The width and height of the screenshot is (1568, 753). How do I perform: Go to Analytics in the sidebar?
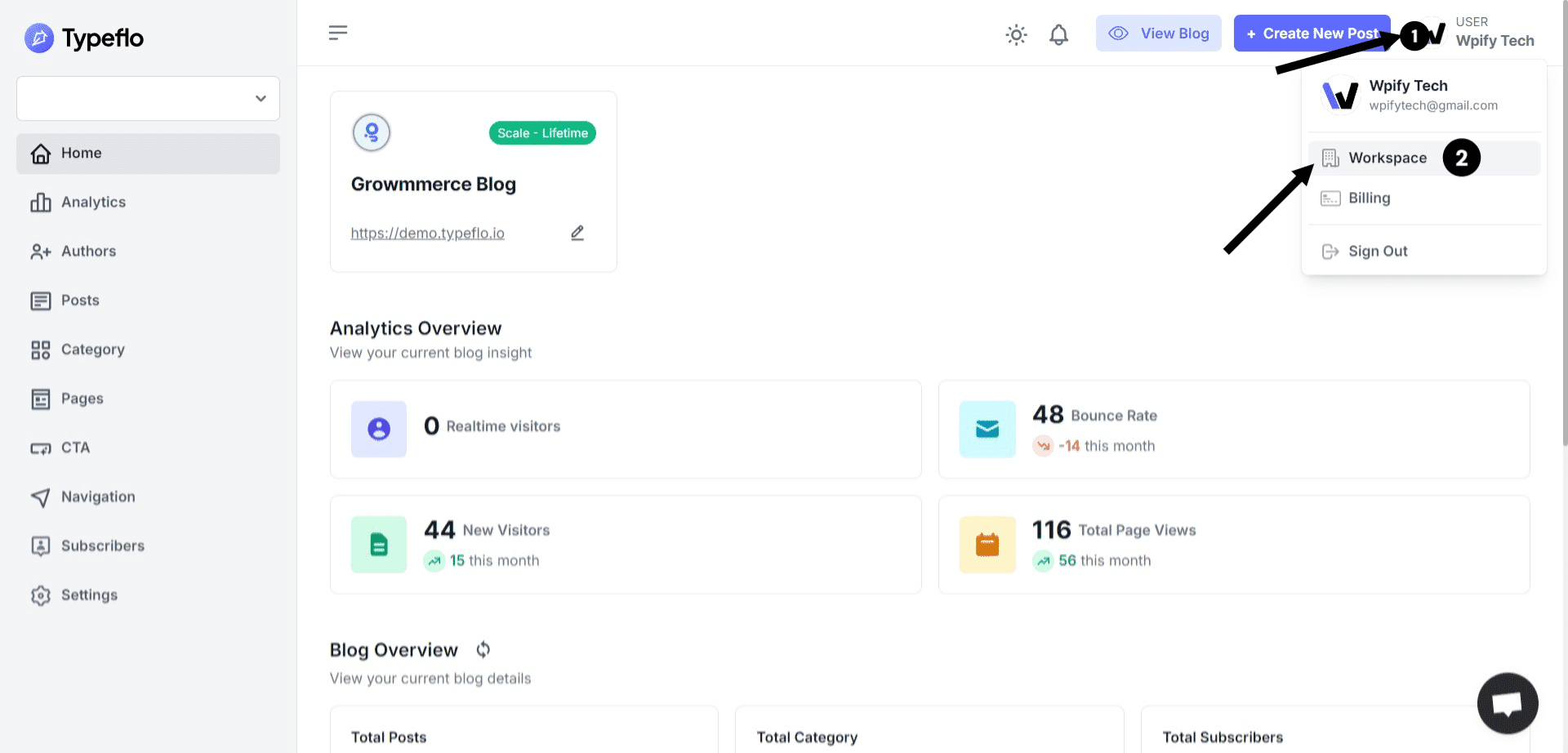click(93, 202)
